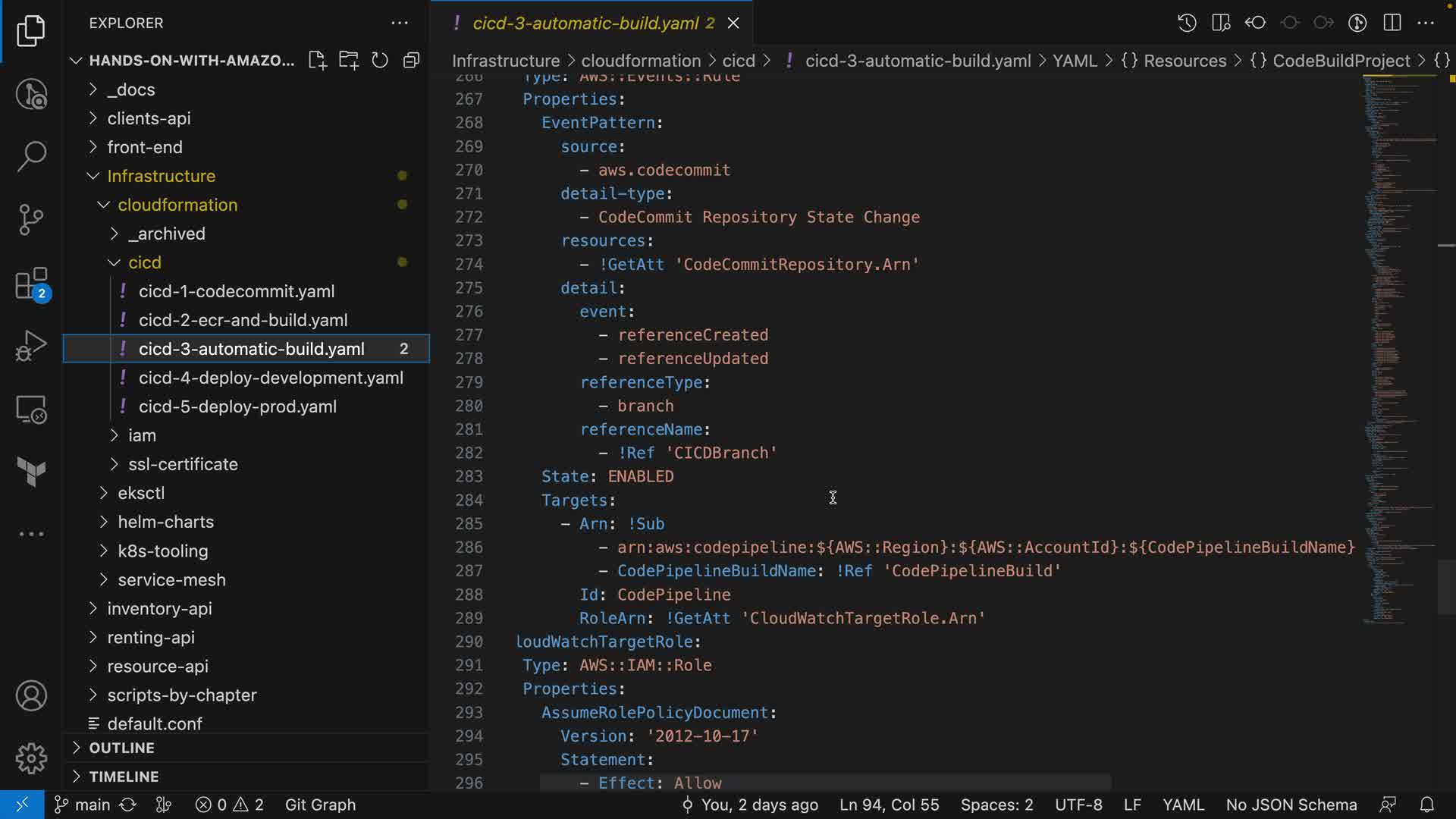
Task: Expand the OUTLINE section
Action: [x=121, y=748]
